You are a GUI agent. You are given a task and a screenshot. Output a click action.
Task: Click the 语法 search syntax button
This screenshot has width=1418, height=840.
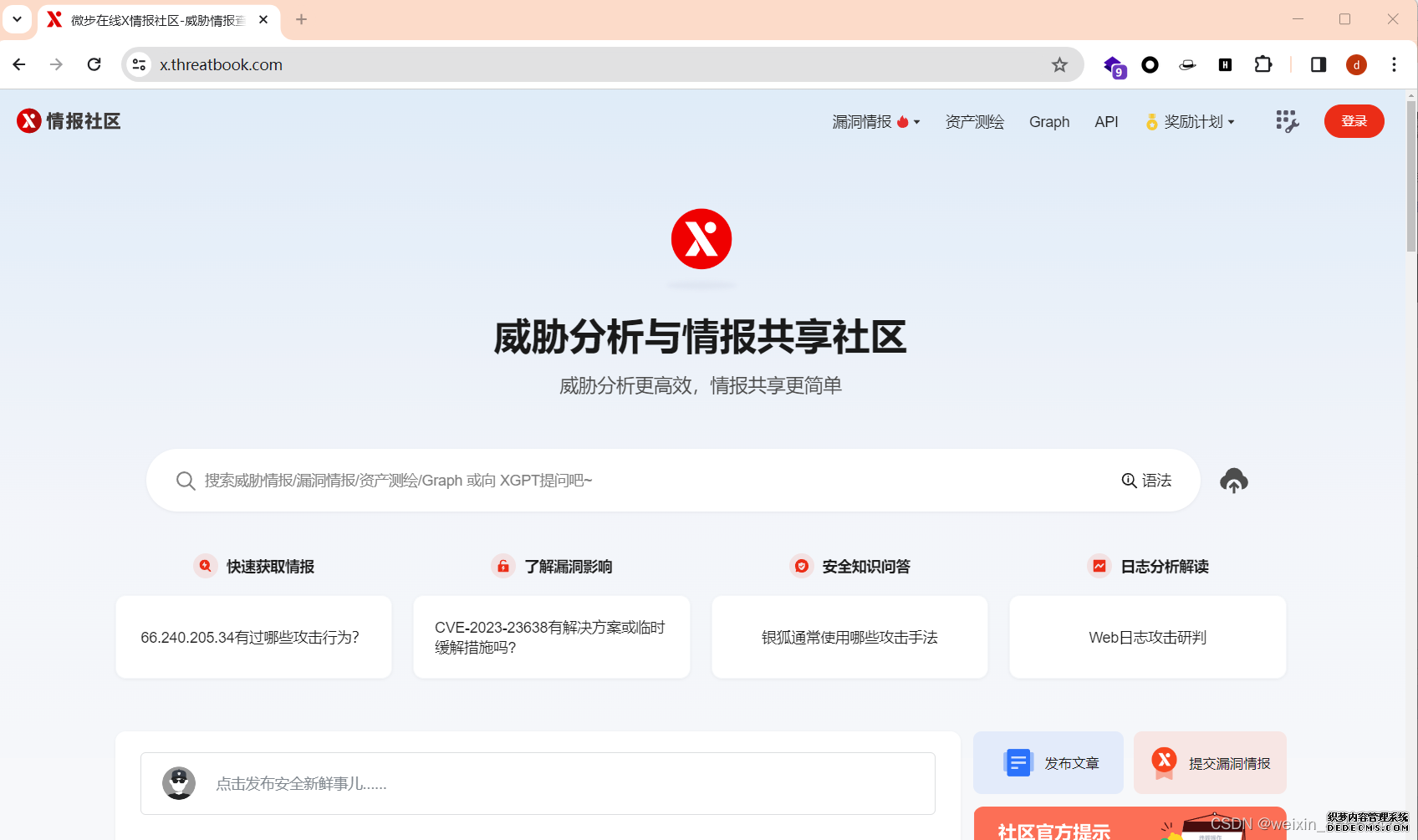(1146, 481)
